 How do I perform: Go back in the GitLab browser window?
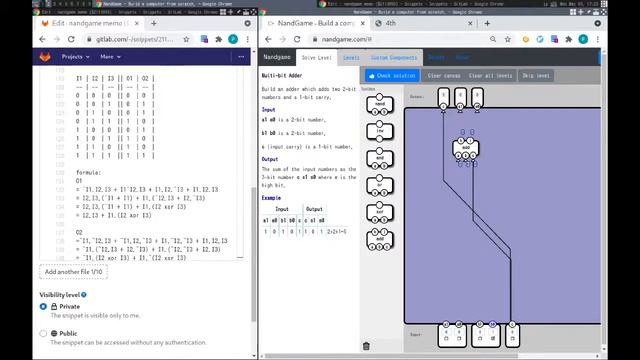tap(42, 39)
